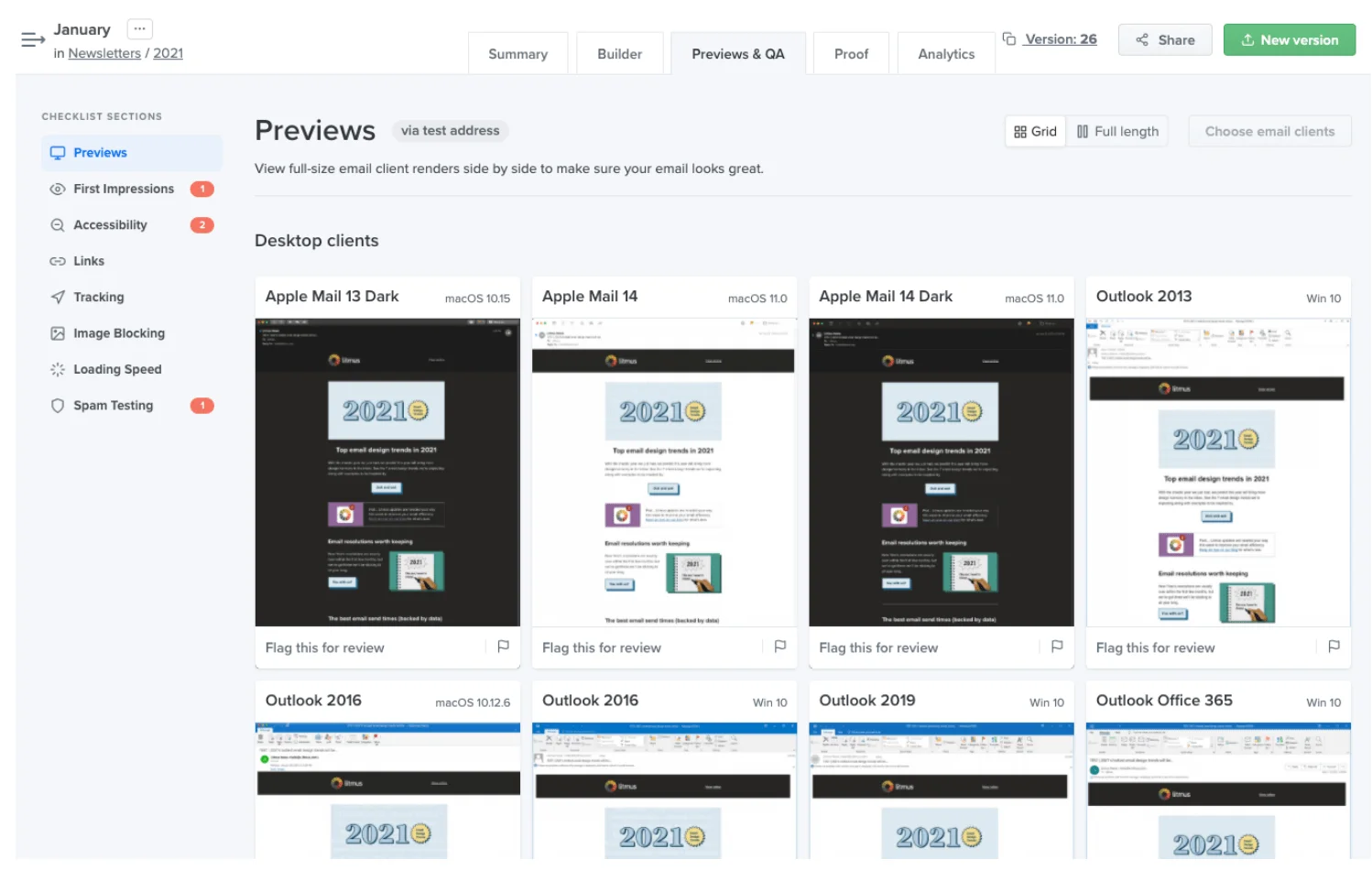
Task: Click the Links chain icon
Action: pos(58,261)
